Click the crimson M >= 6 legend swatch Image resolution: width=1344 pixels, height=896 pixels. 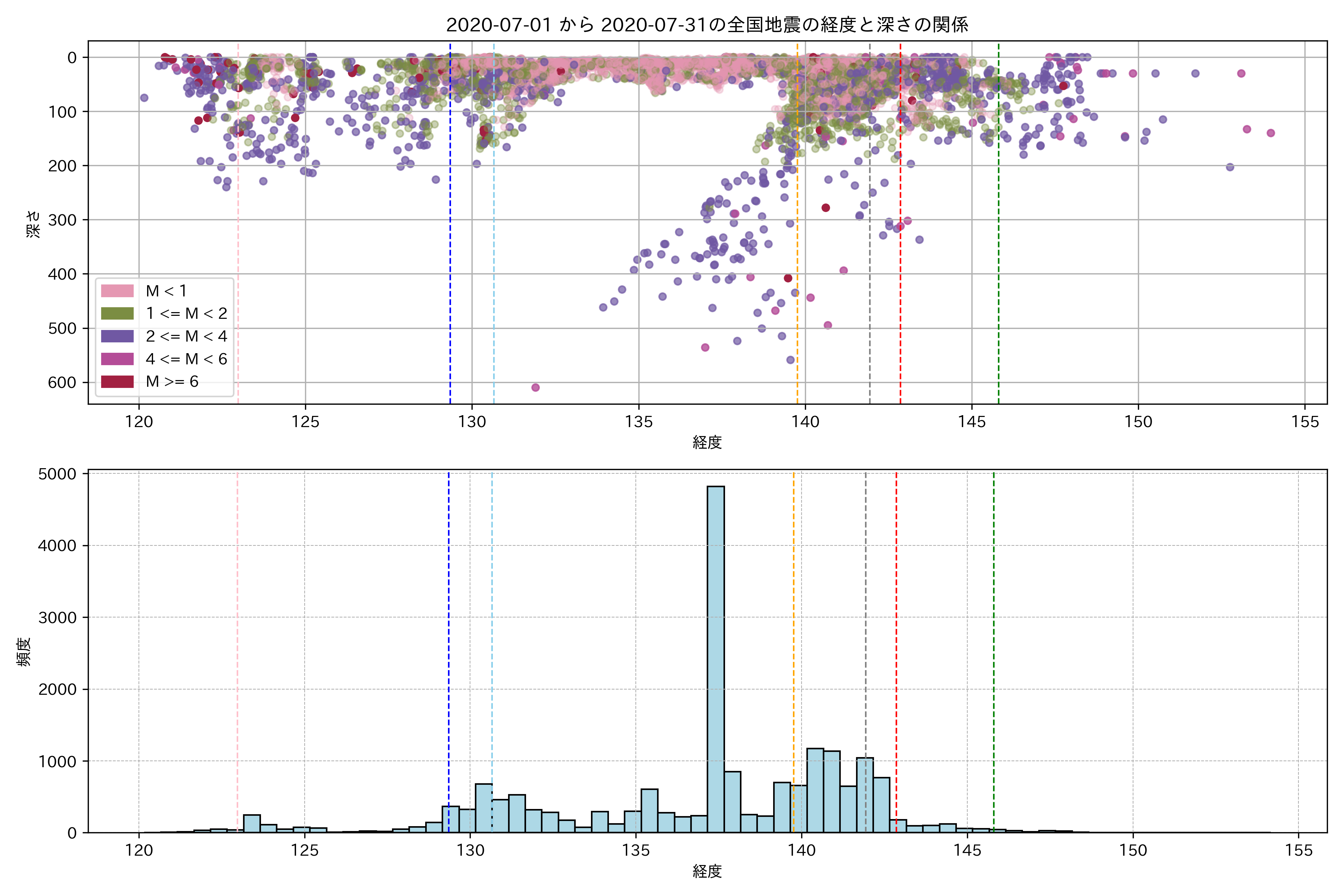[x=117, y=382]
